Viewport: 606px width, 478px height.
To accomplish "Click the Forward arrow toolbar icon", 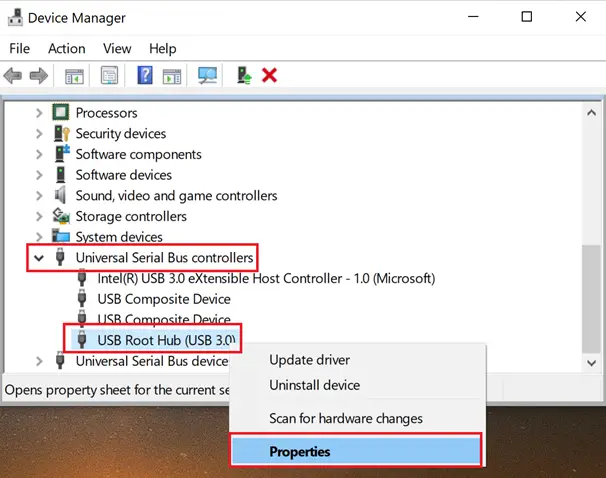I will [x=39, y=76].
